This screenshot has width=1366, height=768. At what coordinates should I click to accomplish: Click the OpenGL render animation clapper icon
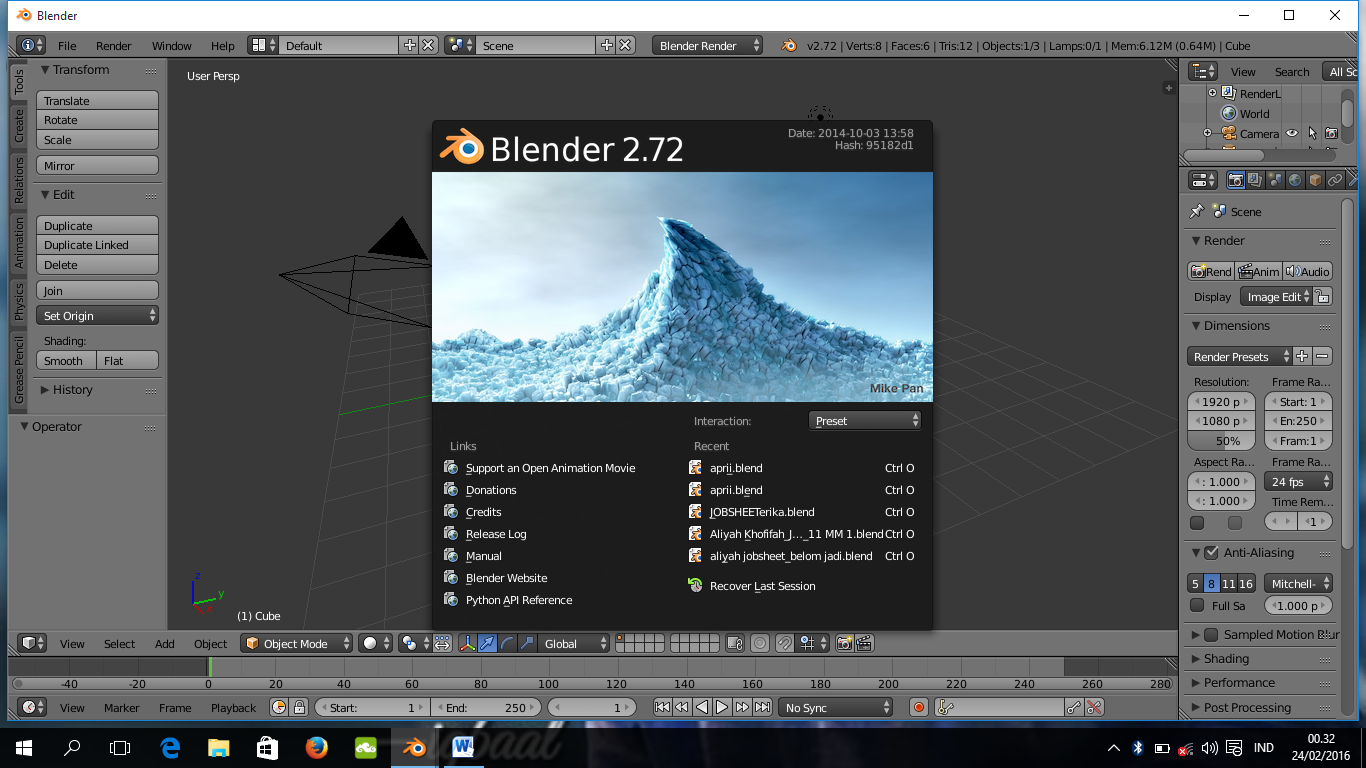(865, 644)
